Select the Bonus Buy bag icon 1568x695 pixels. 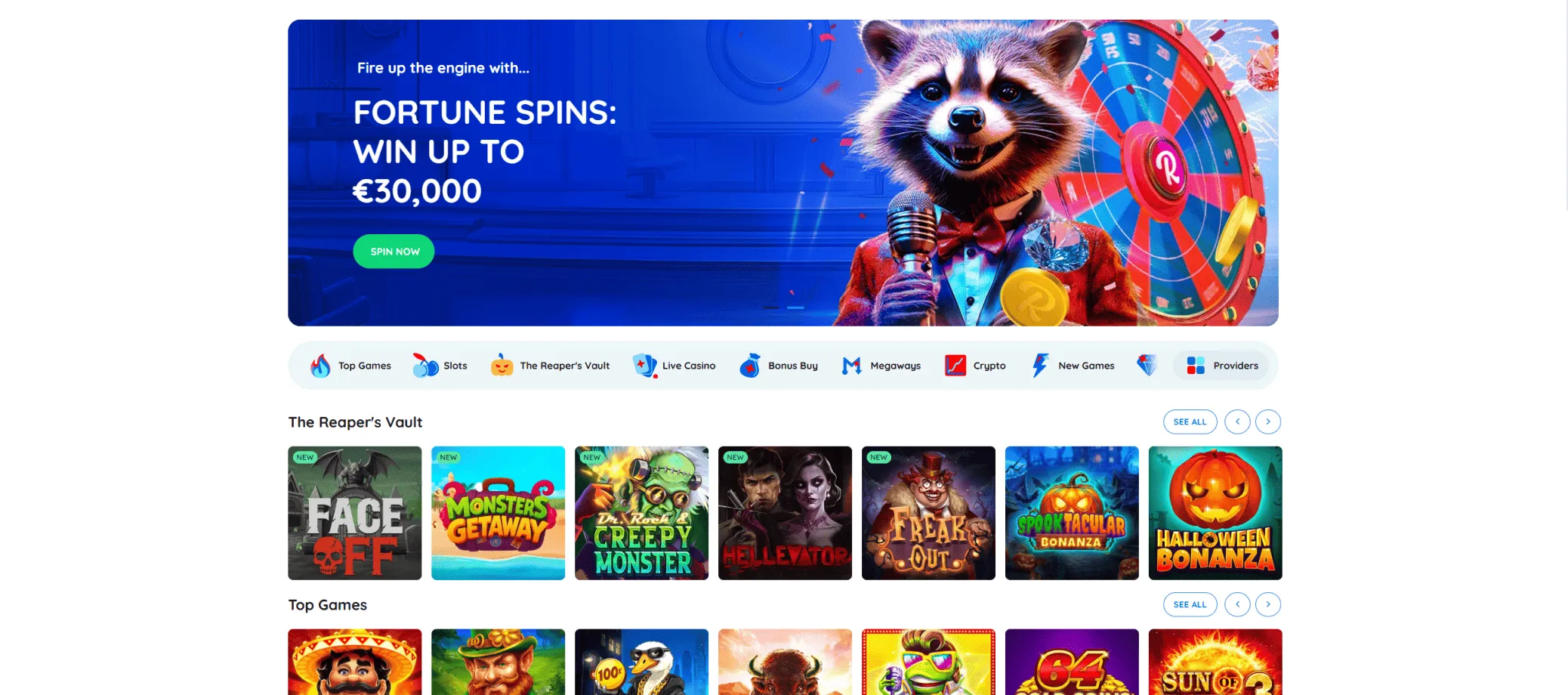pos(750,366)
